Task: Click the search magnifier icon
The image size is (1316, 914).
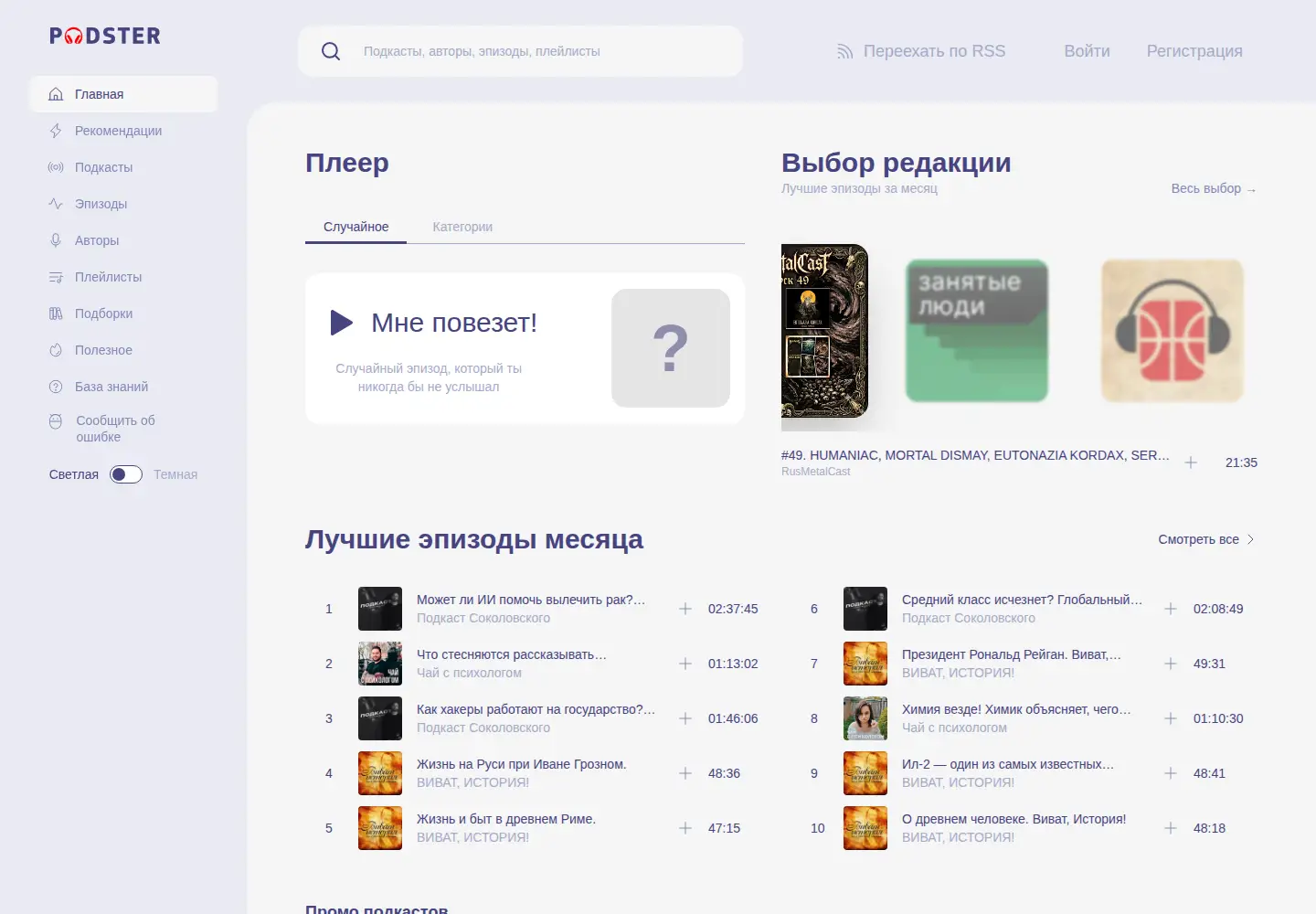Action: pos(331,51)
